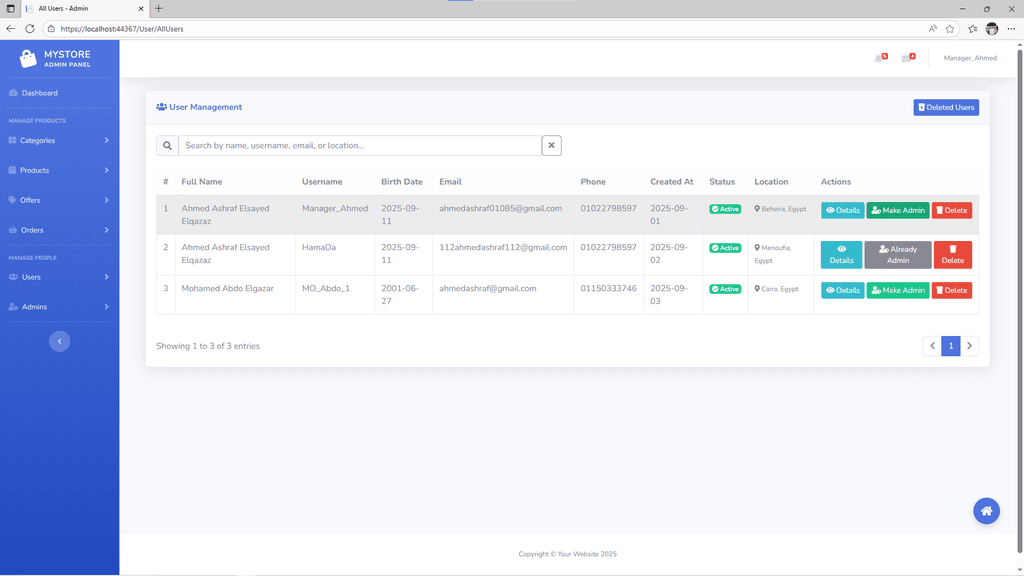This screenshot has width=1024, height=576.
Task: Click the MyStore shopping bag logo
Action: coord(28,59)
